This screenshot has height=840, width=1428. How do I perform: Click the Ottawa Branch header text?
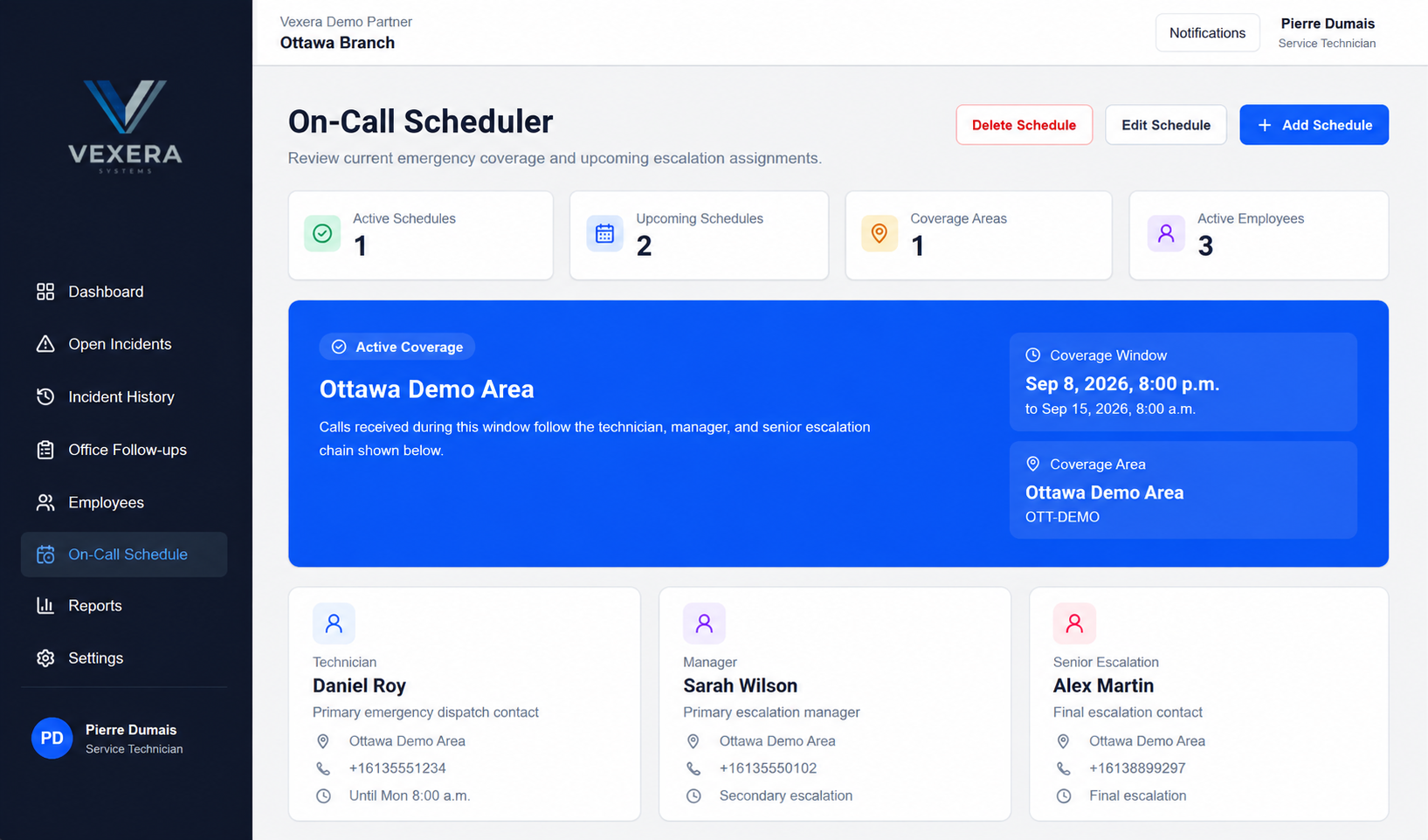coord(337,43)
